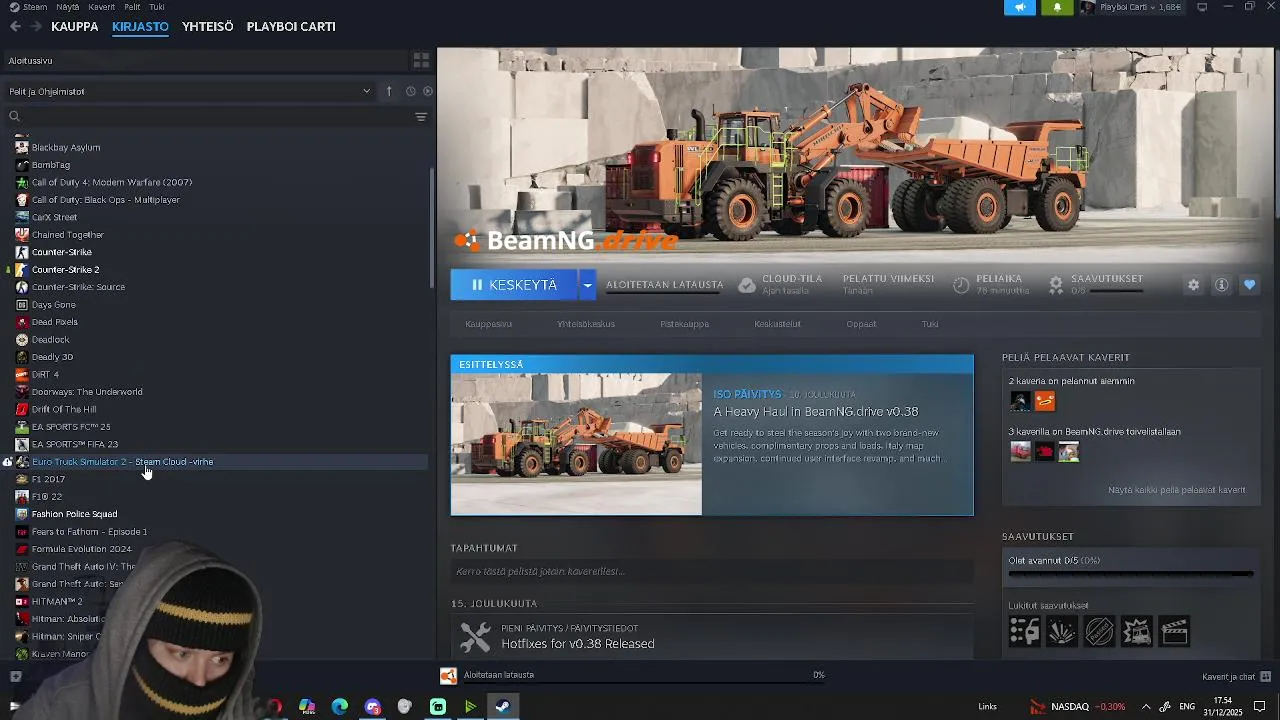This screenshot has width=1280, height=720.
Task: Open BeamNG game info icon
Action: tap(1221, 285)
